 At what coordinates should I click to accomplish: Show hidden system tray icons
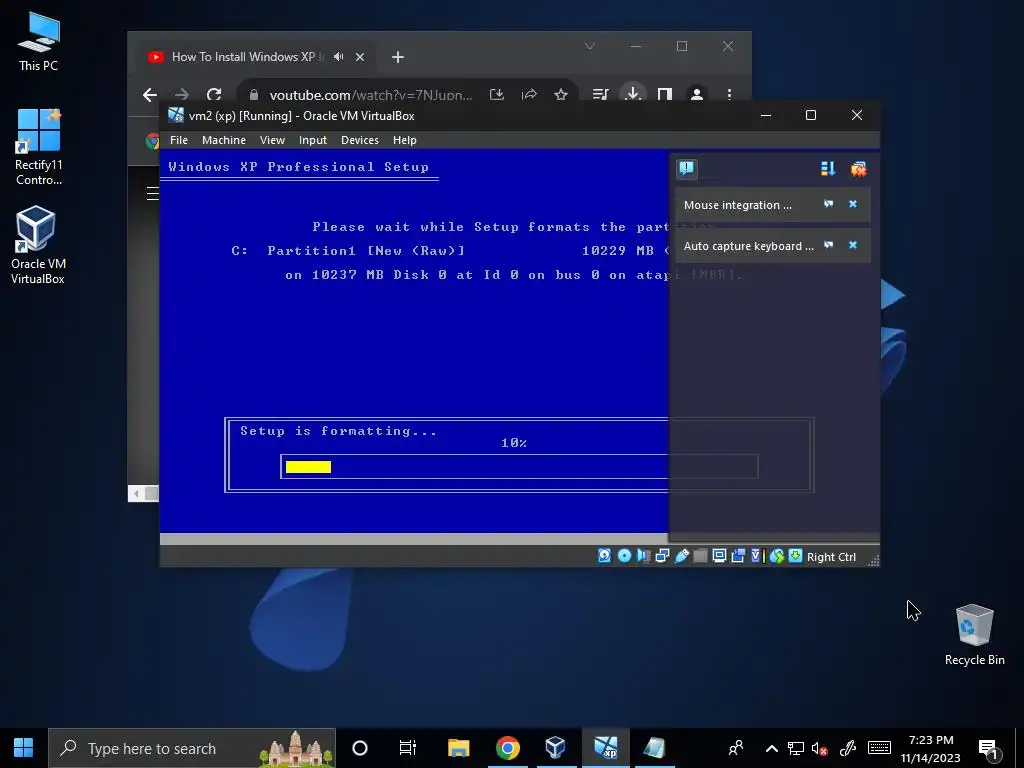[x=771, y=748]
